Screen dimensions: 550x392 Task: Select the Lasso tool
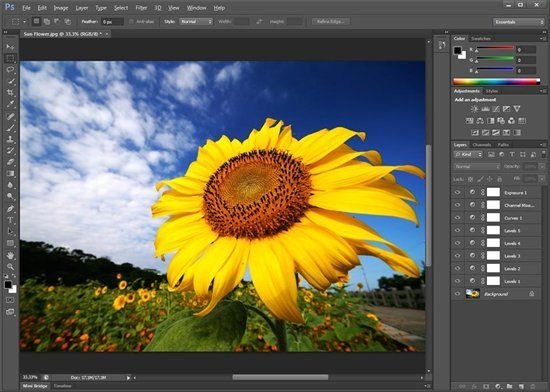tap(10, 70)
